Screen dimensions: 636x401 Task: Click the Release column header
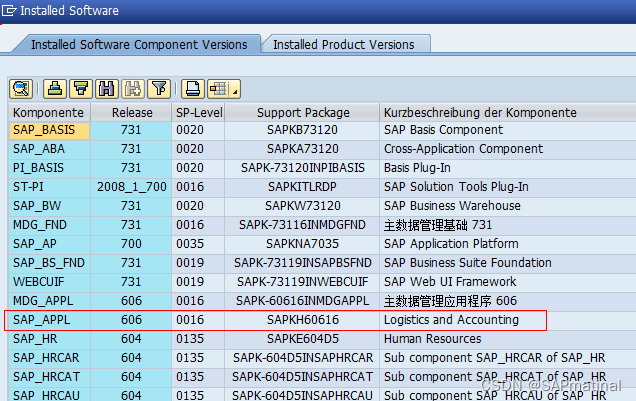coord(132,112)
